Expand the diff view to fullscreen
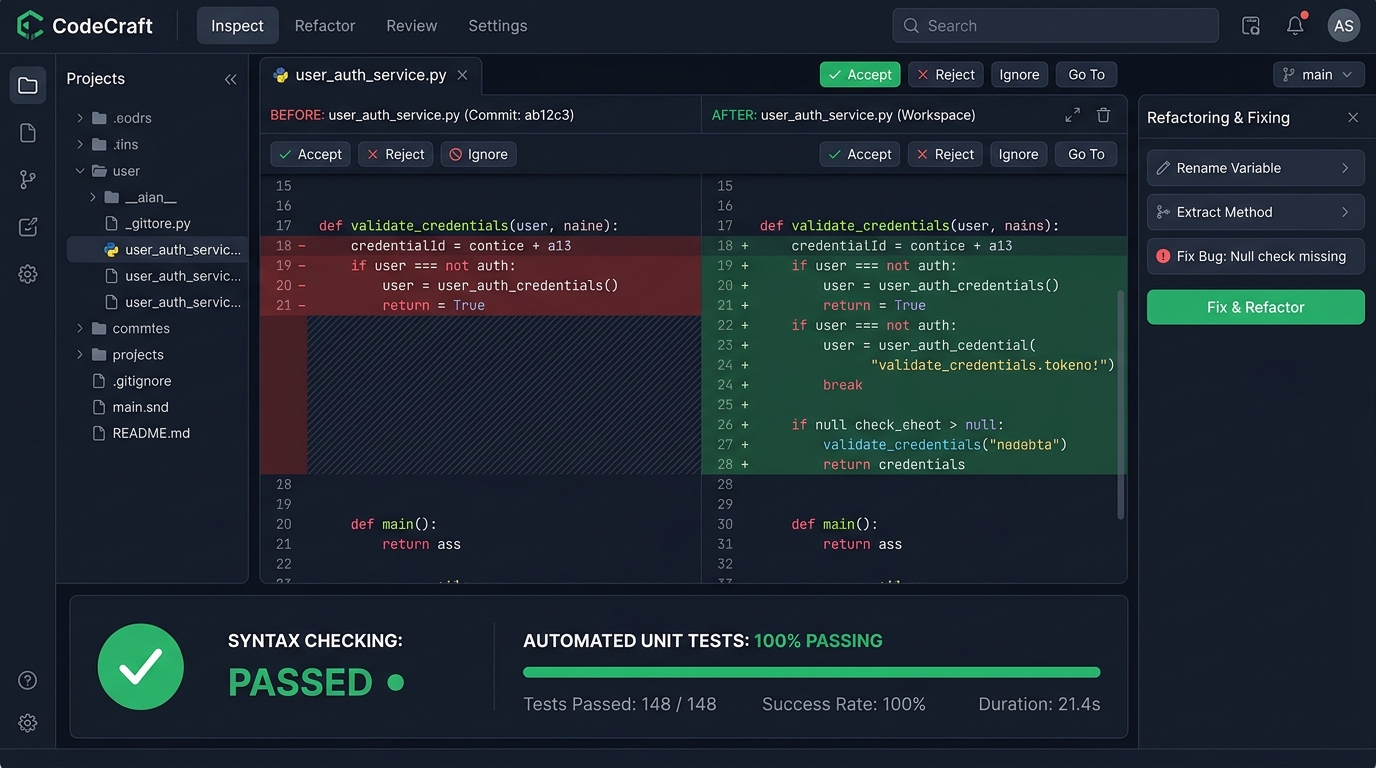The image size is (1376, 768). (x=1073, y=115)
